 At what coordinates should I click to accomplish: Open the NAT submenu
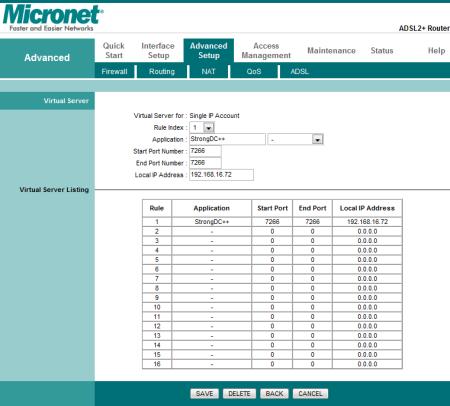pyautogui.click(x=208, y=71)
